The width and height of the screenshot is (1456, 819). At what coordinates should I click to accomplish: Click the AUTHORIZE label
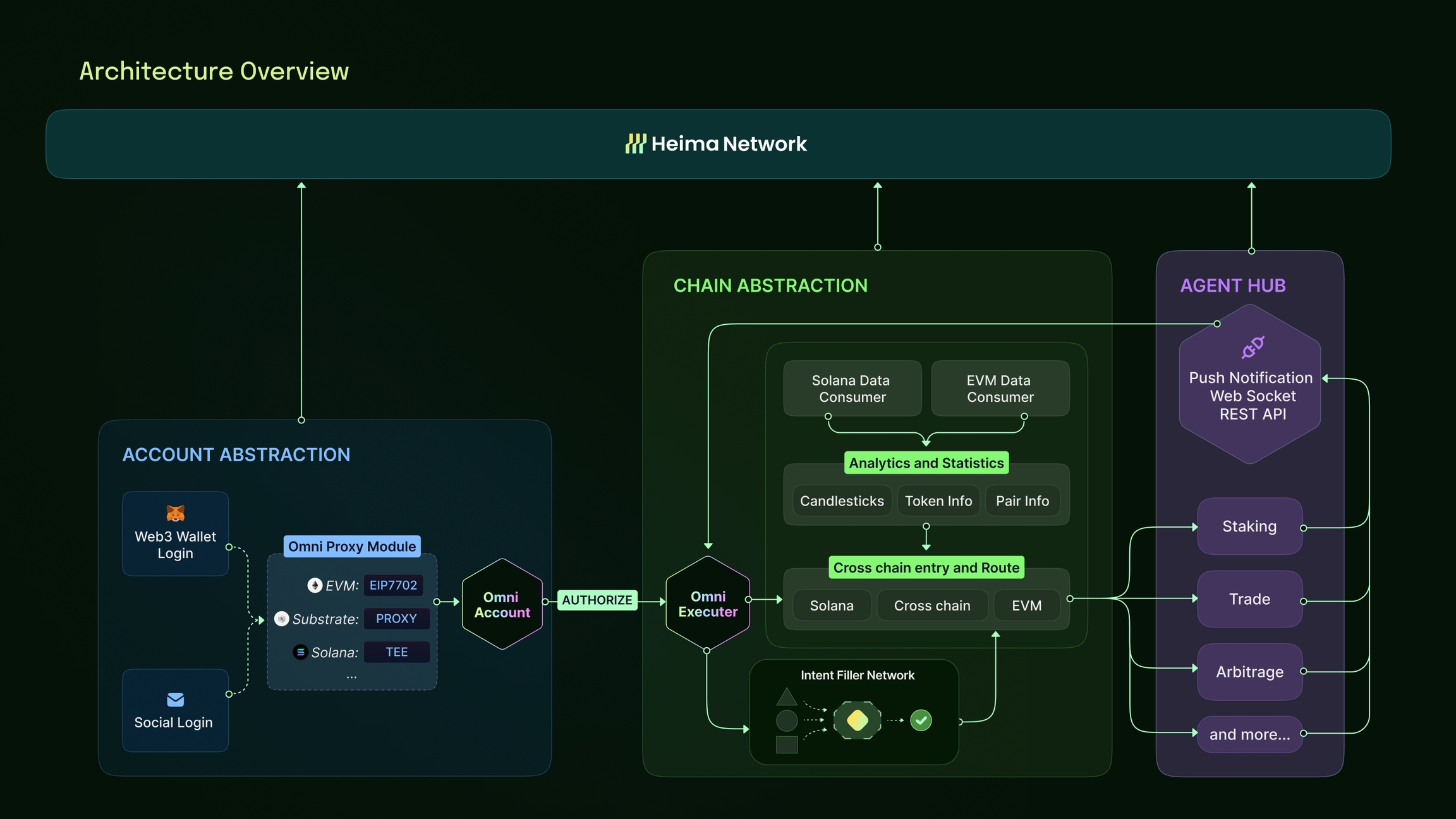(x=597, y=600)
